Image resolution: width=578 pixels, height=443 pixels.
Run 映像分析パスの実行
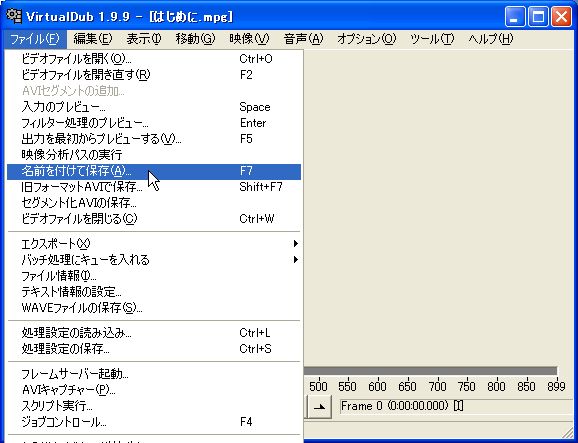point(154,155)
